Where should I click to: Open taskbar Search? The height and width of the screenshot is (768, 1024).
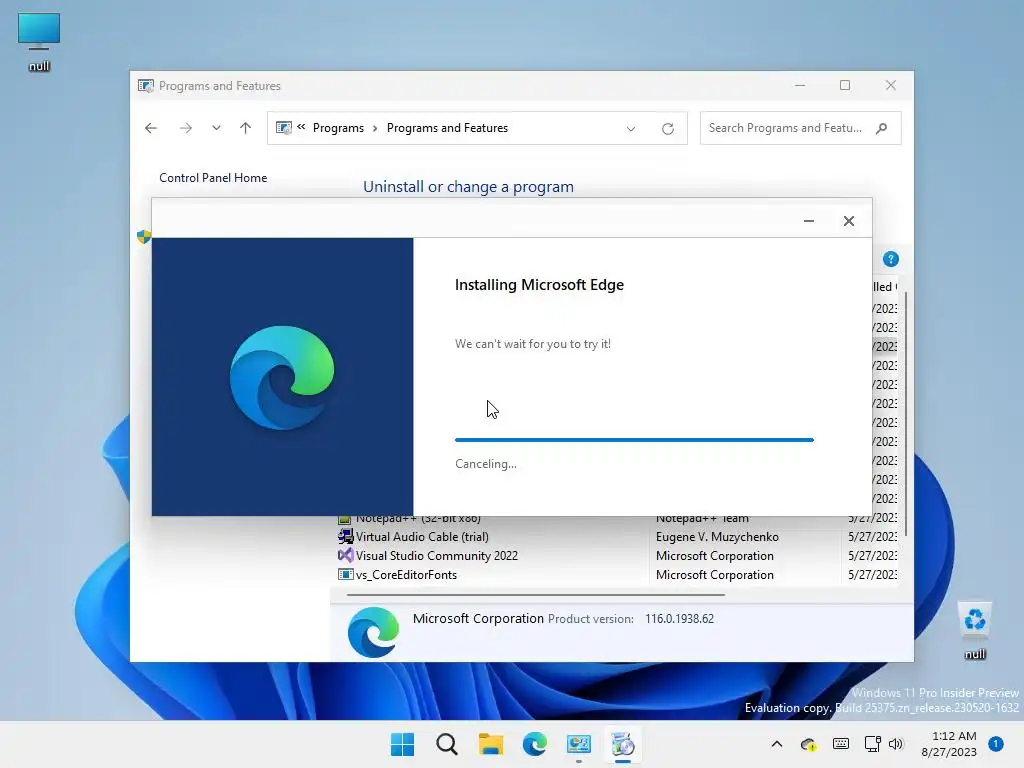point(447,744)
